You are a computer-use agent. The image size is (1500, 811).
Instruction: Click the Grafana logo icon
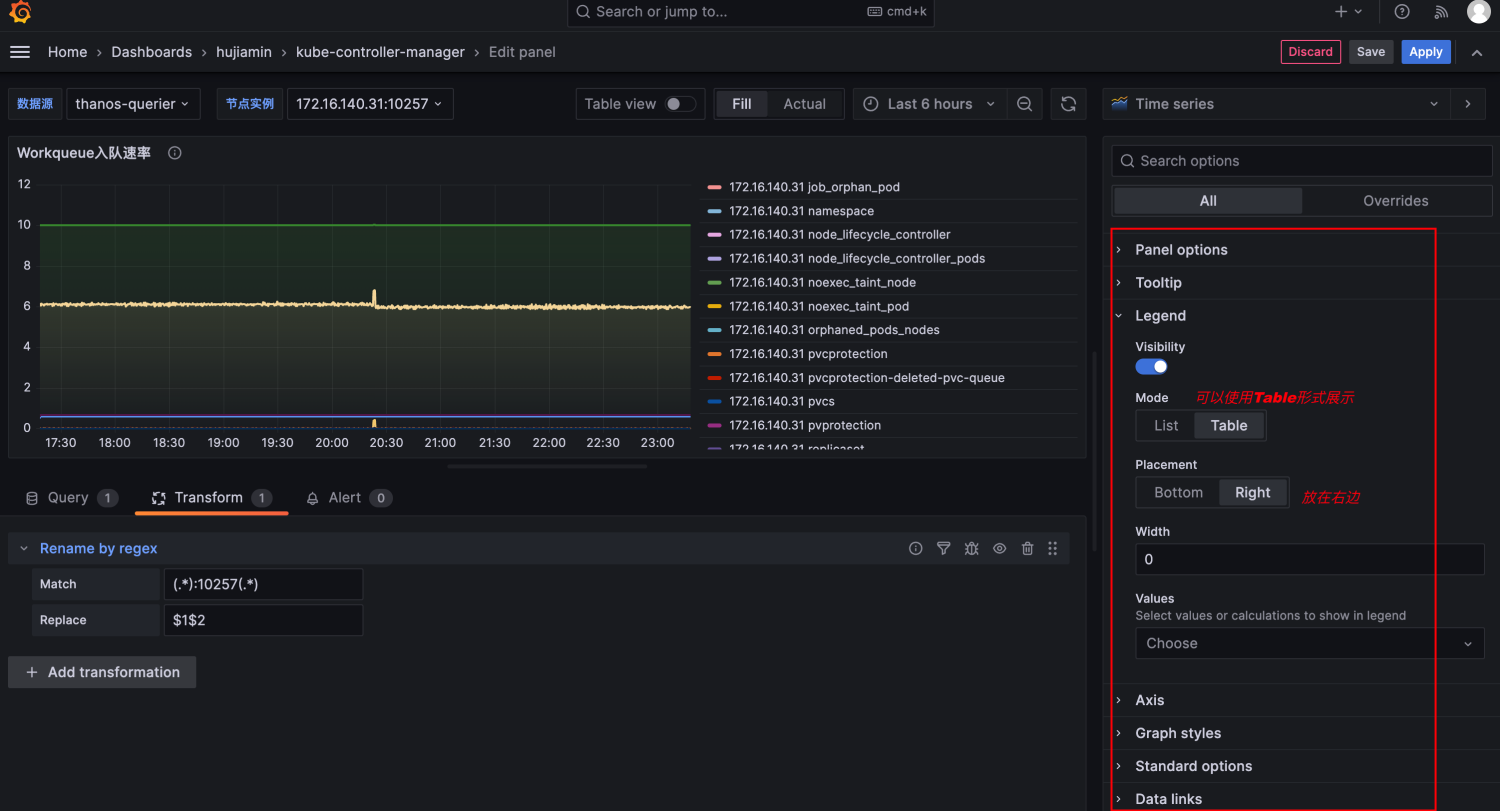pyautogui.click(x=20, y=12)
